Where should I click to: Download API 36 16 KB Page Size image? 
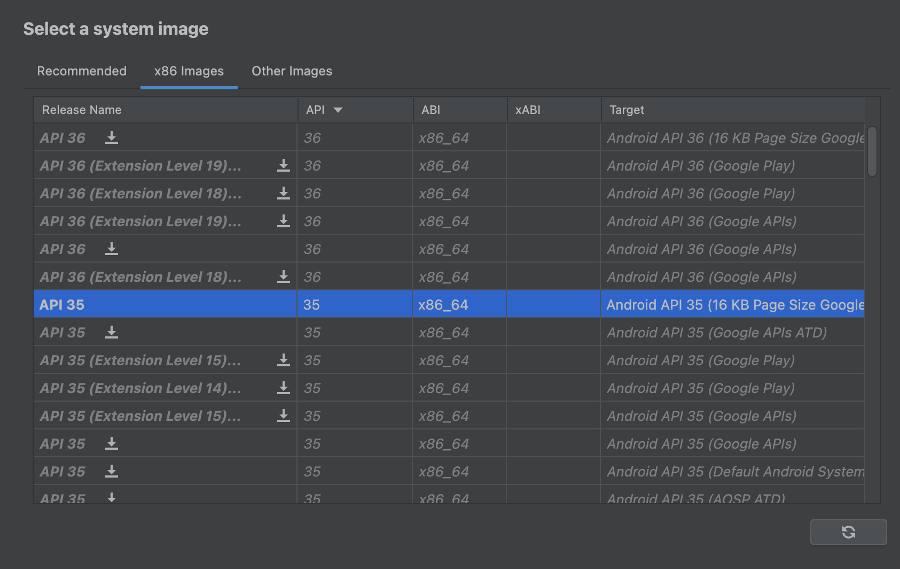click(112, 138)
